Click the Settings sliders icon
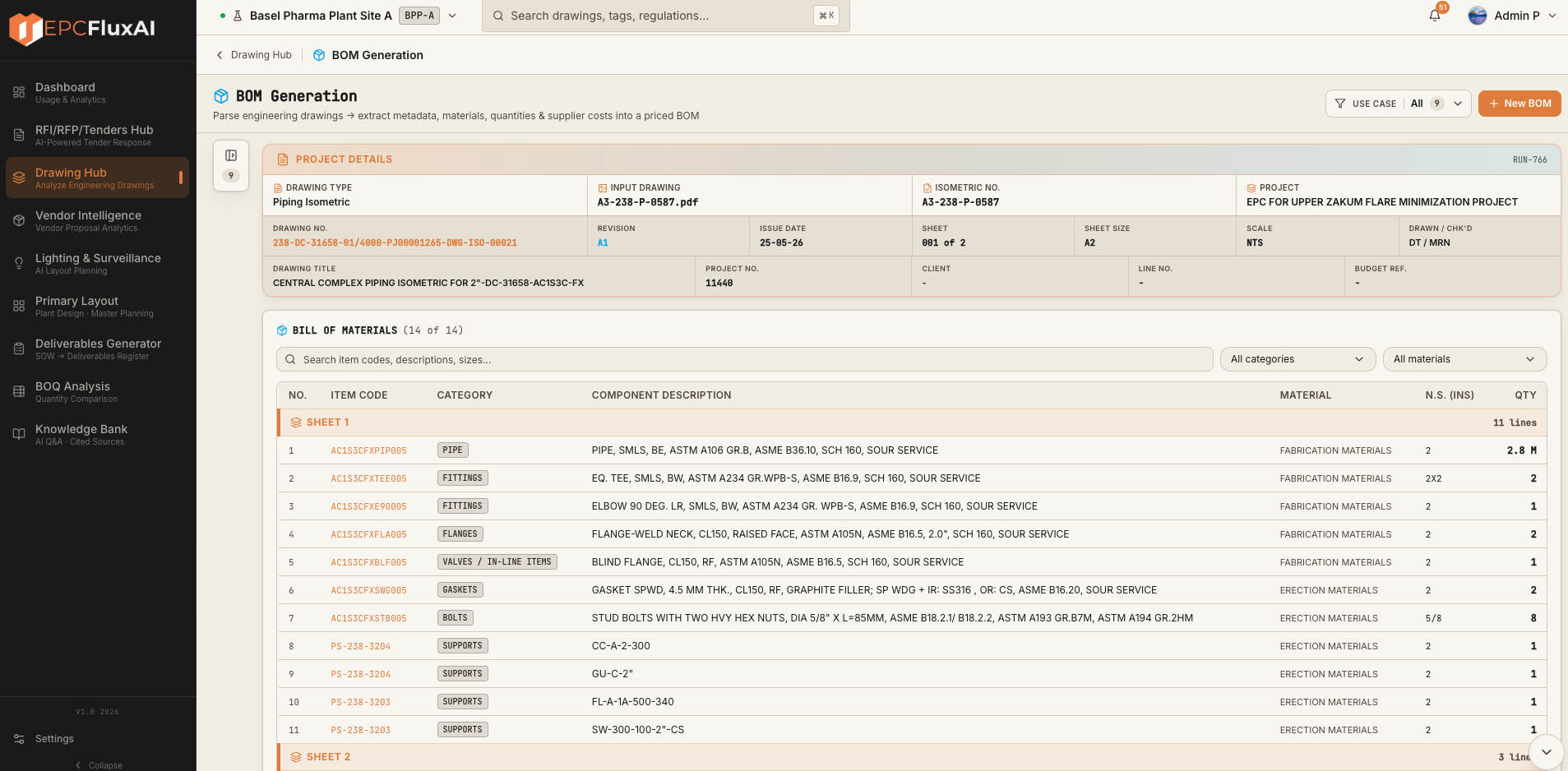Viewport: 1568px width, 771px height. coord(19,739)
